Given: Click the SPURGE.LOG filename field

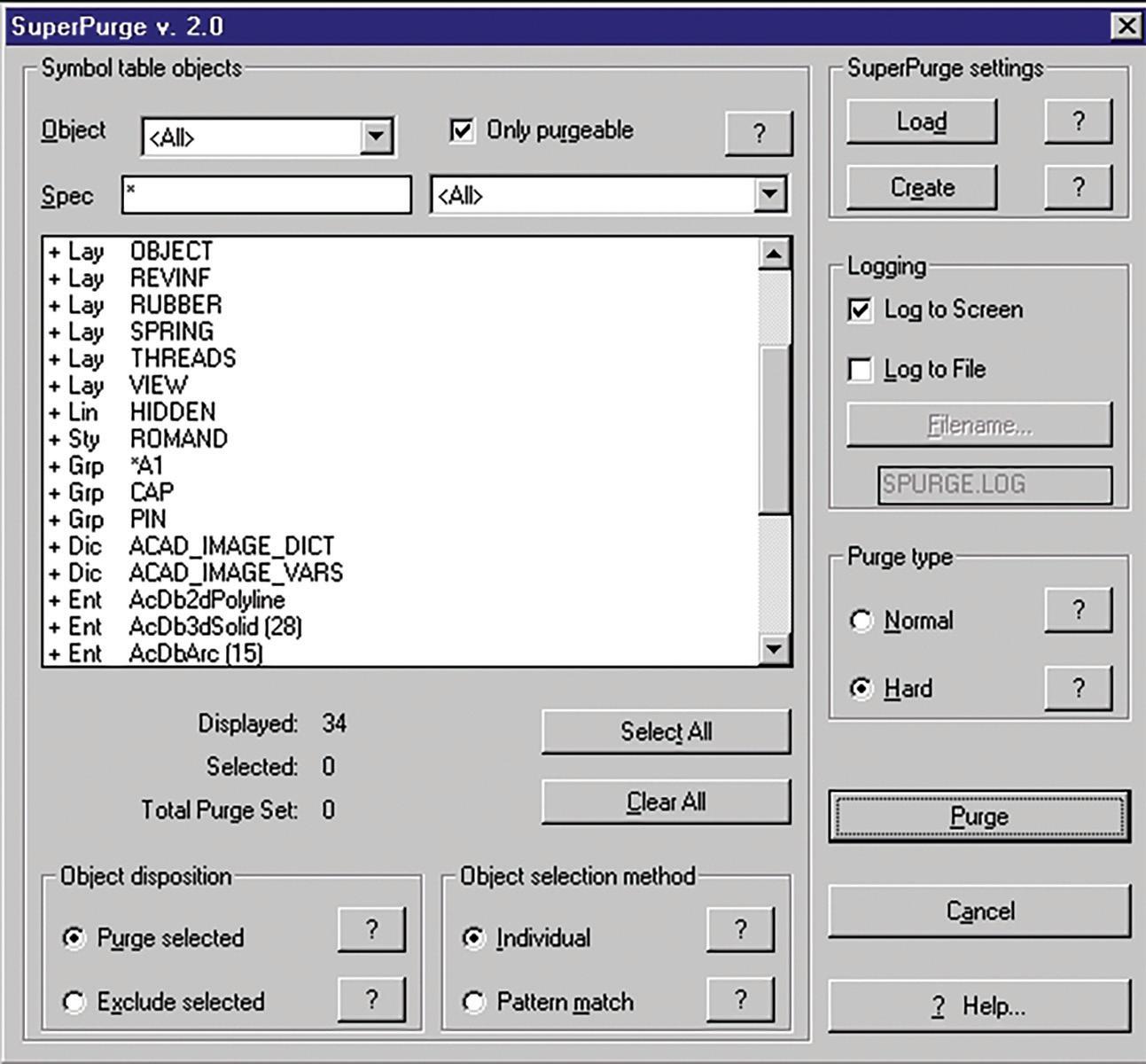Looking at the screenshot, I should (x=994, y=485).
